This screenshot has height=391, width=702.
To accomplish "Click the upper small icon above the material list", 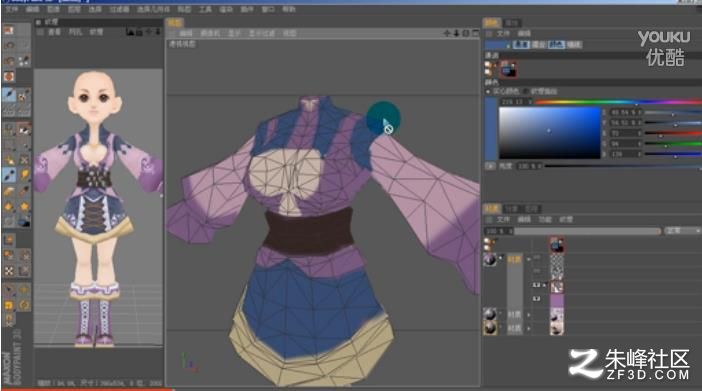I will pos(488,241).
